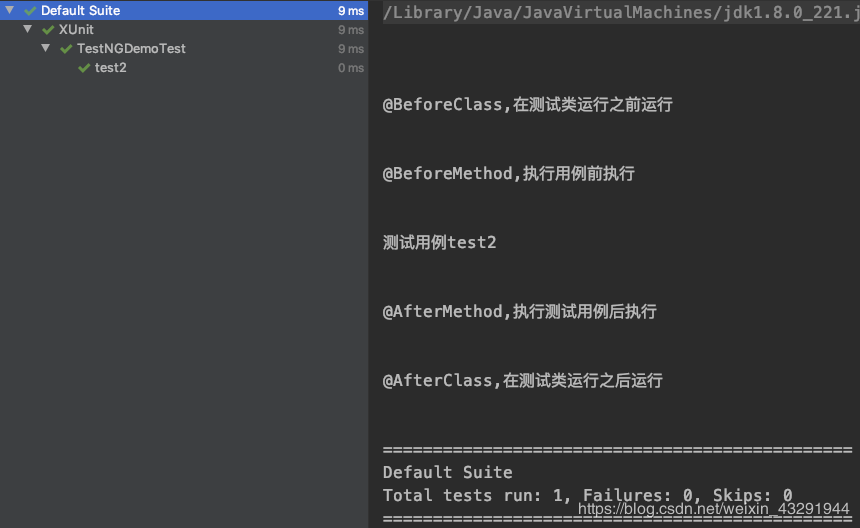This screenshot has width=860, height=528.
Task: Click the 0 ms duration of test2
Action: coord(350,68)
